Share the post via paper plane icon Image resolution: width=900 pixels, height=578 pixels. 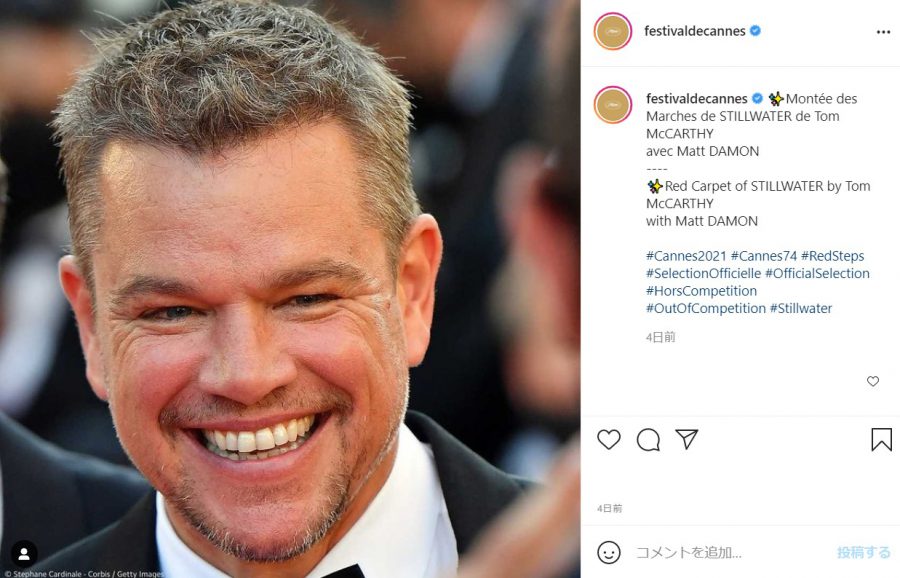pyautogui.click(x=686, y=439)
